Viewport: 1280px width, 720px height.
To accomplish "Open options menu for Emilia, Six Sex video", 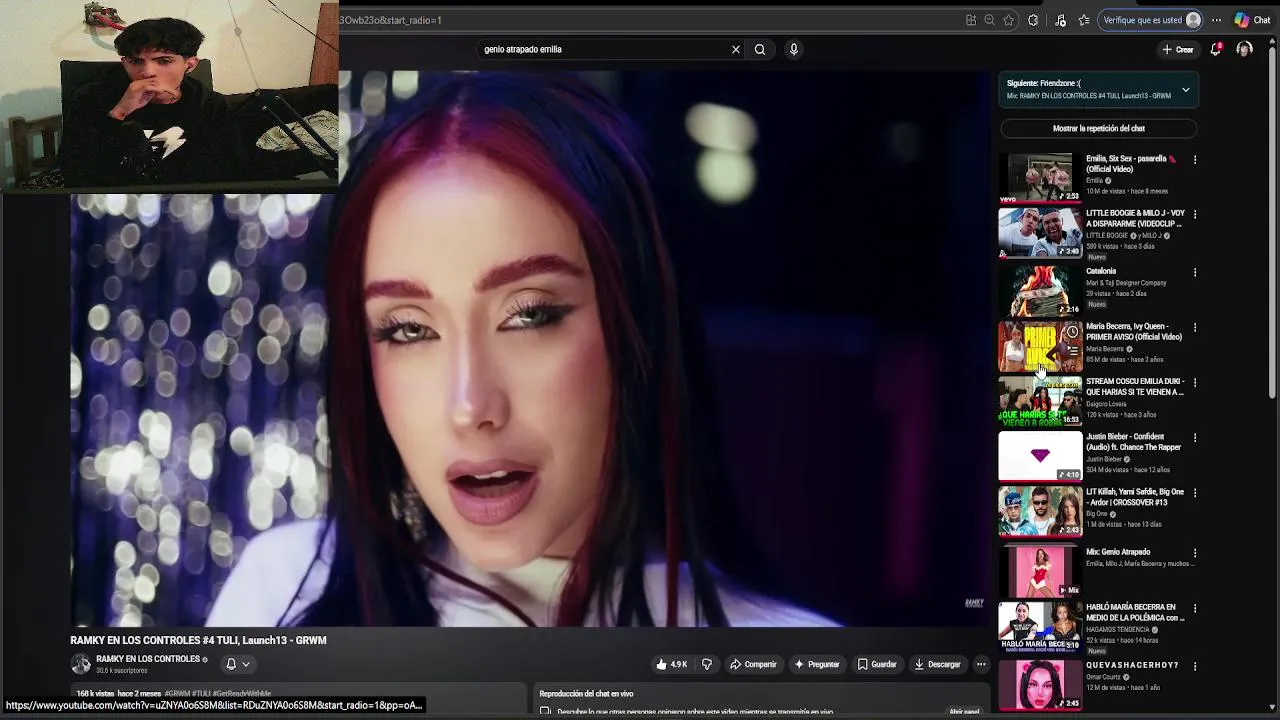I will [x=1194, y=160].
